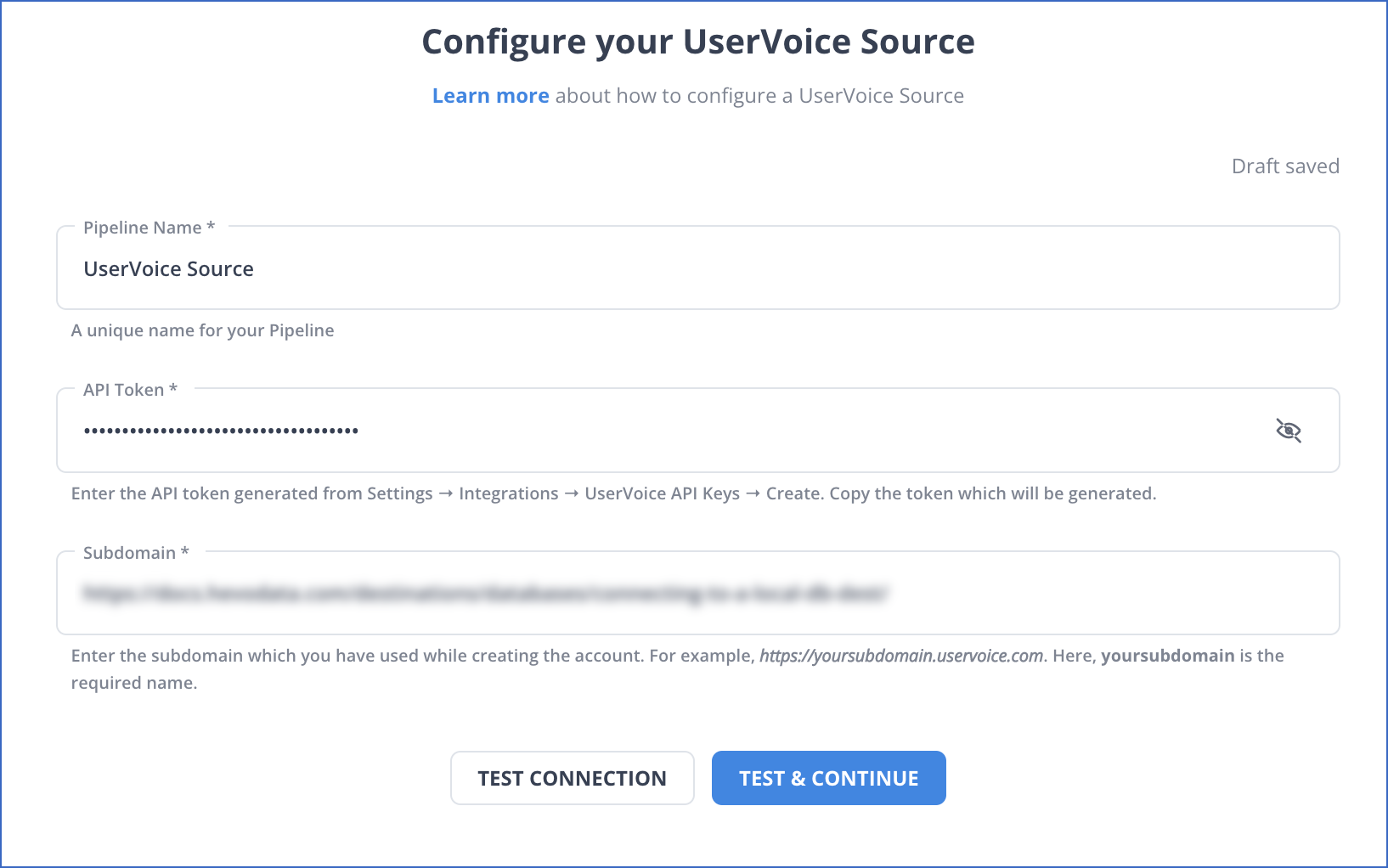Click the "Configure your UserVoice Source" heading
1388x868 pixels.
click(698, 42)
